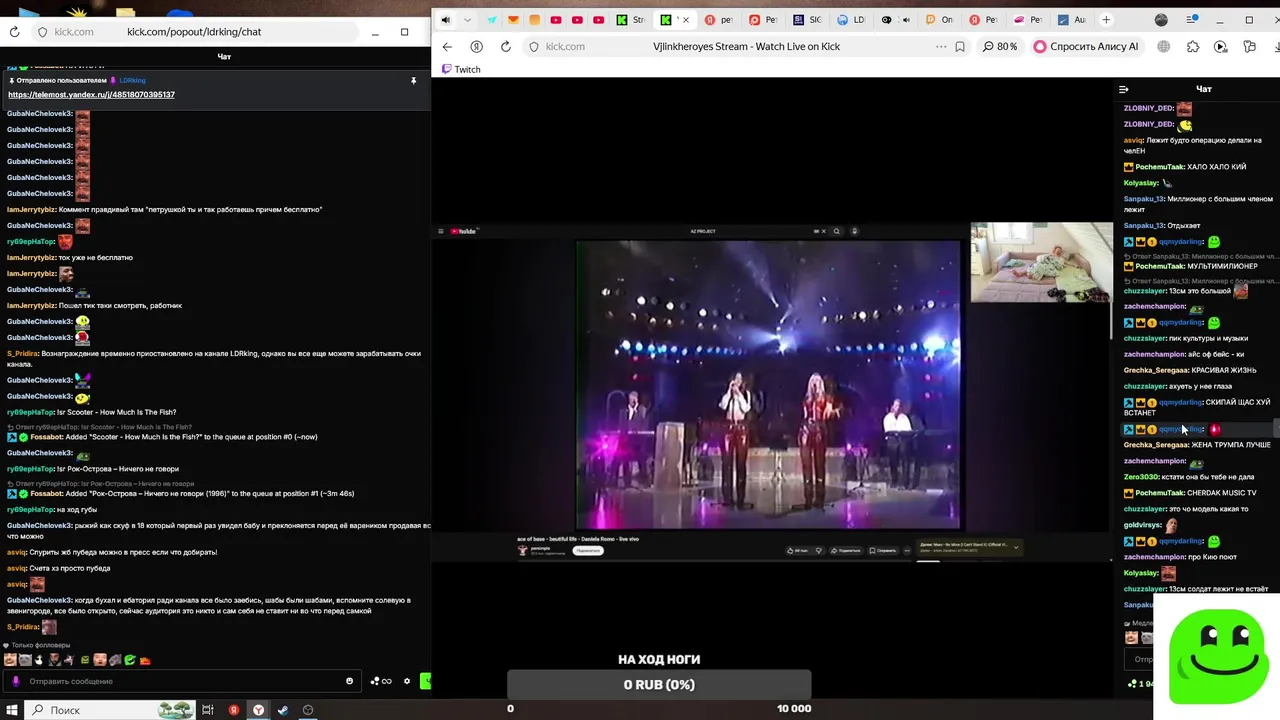Pick the first face emote in quick row
The width and height of the screenshot is (1280, 720).
(10, 660)
